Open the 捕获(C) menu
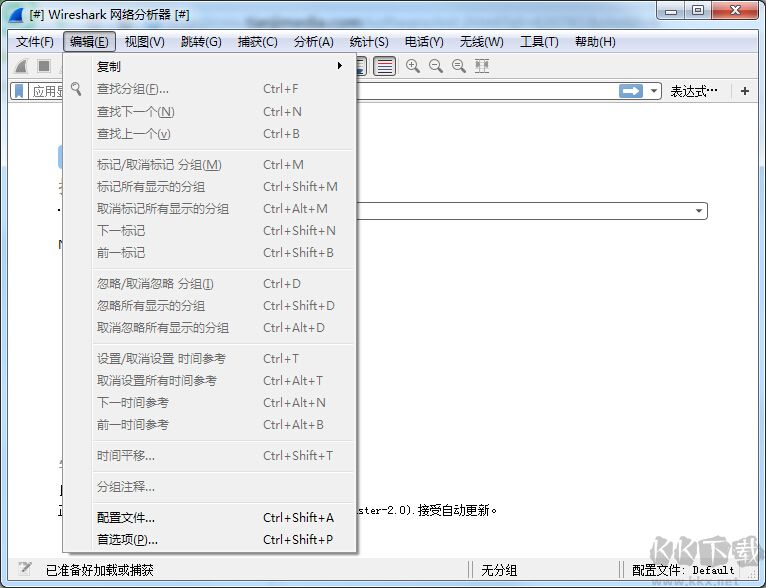This screenshot has height=588, width=766. pyautogui.click(x=257, y=42)
